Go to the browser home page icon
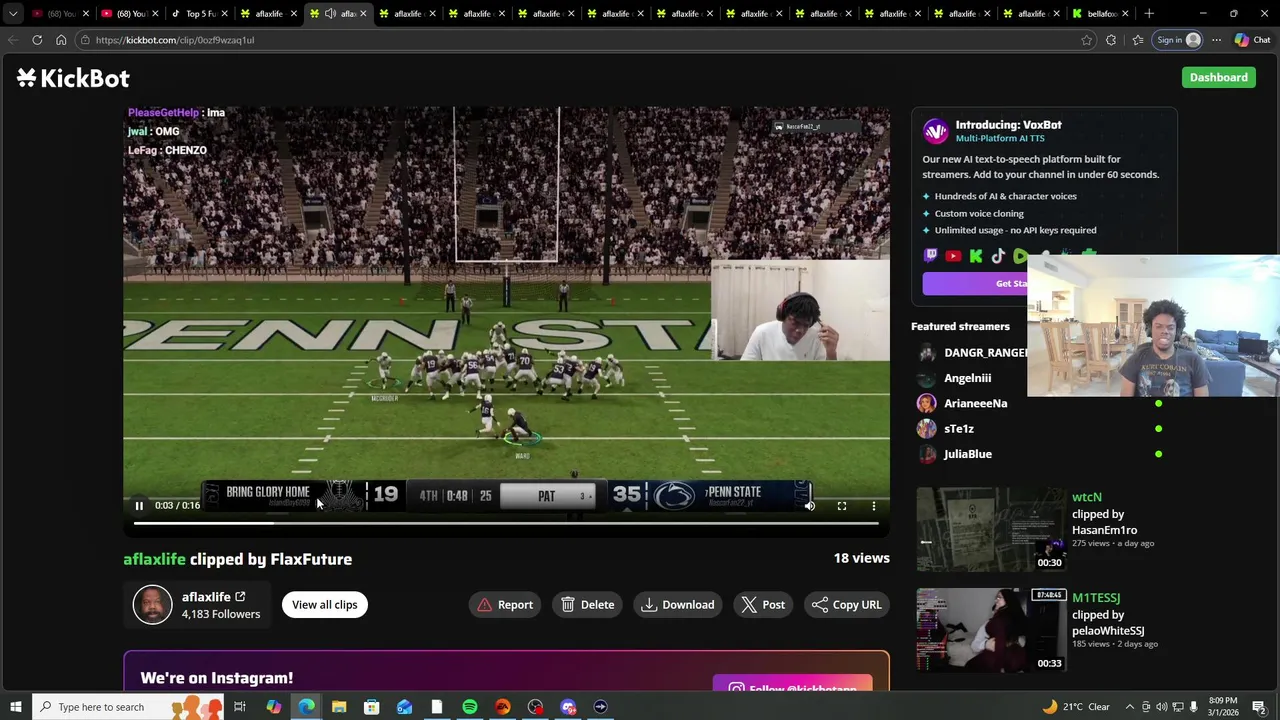The image size is (1280, 720). 61,40
